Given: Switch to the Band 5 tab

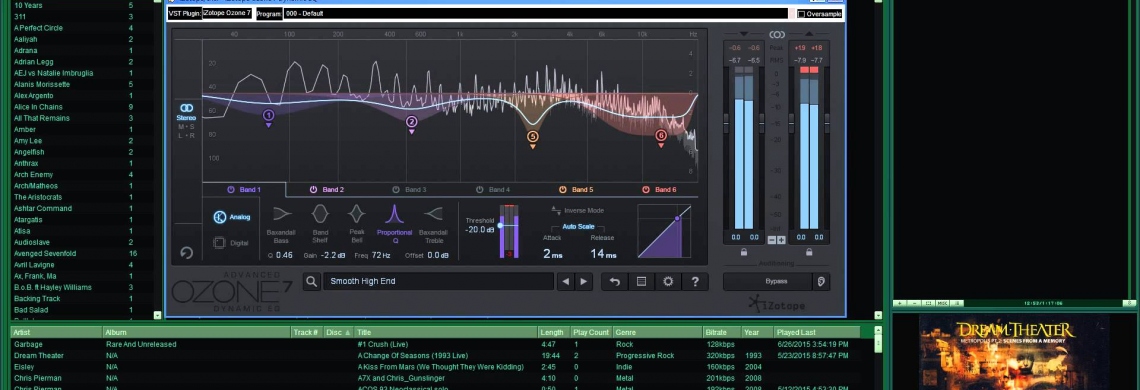Looking at the screenshot, I should pyautogui.click(x=577, y=190).
